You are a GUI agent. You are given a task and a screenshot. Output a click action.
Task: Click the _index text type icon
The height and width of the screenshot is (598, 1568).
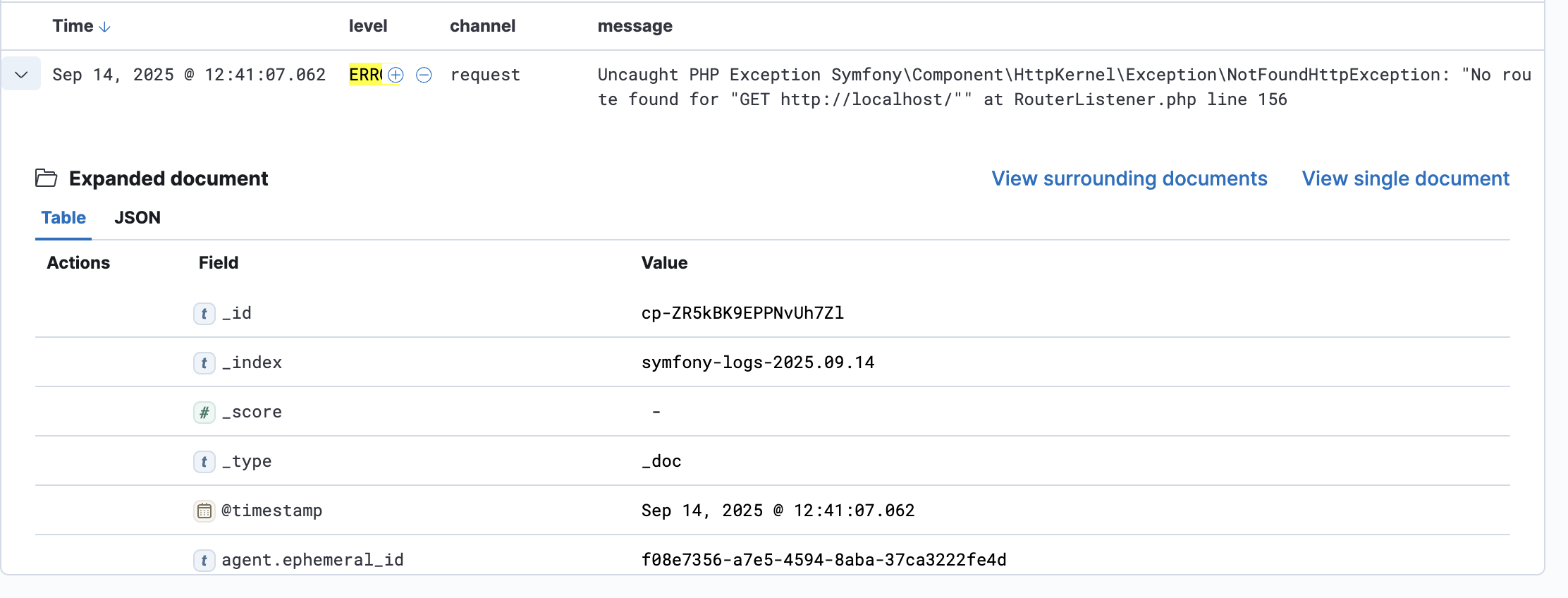pyautogui.click(x=204, y=362)
